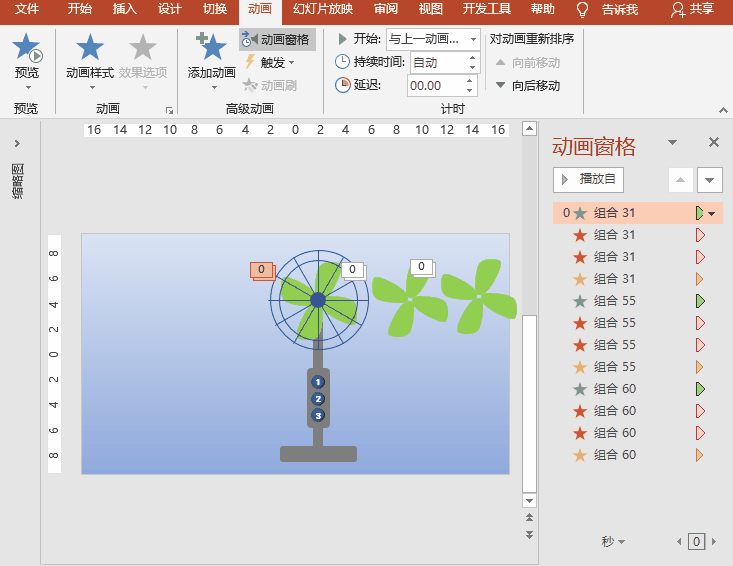Click animation tag 0 beside the fan cage
Viewport: 733px width, 566px height.
tap(353, 270)
